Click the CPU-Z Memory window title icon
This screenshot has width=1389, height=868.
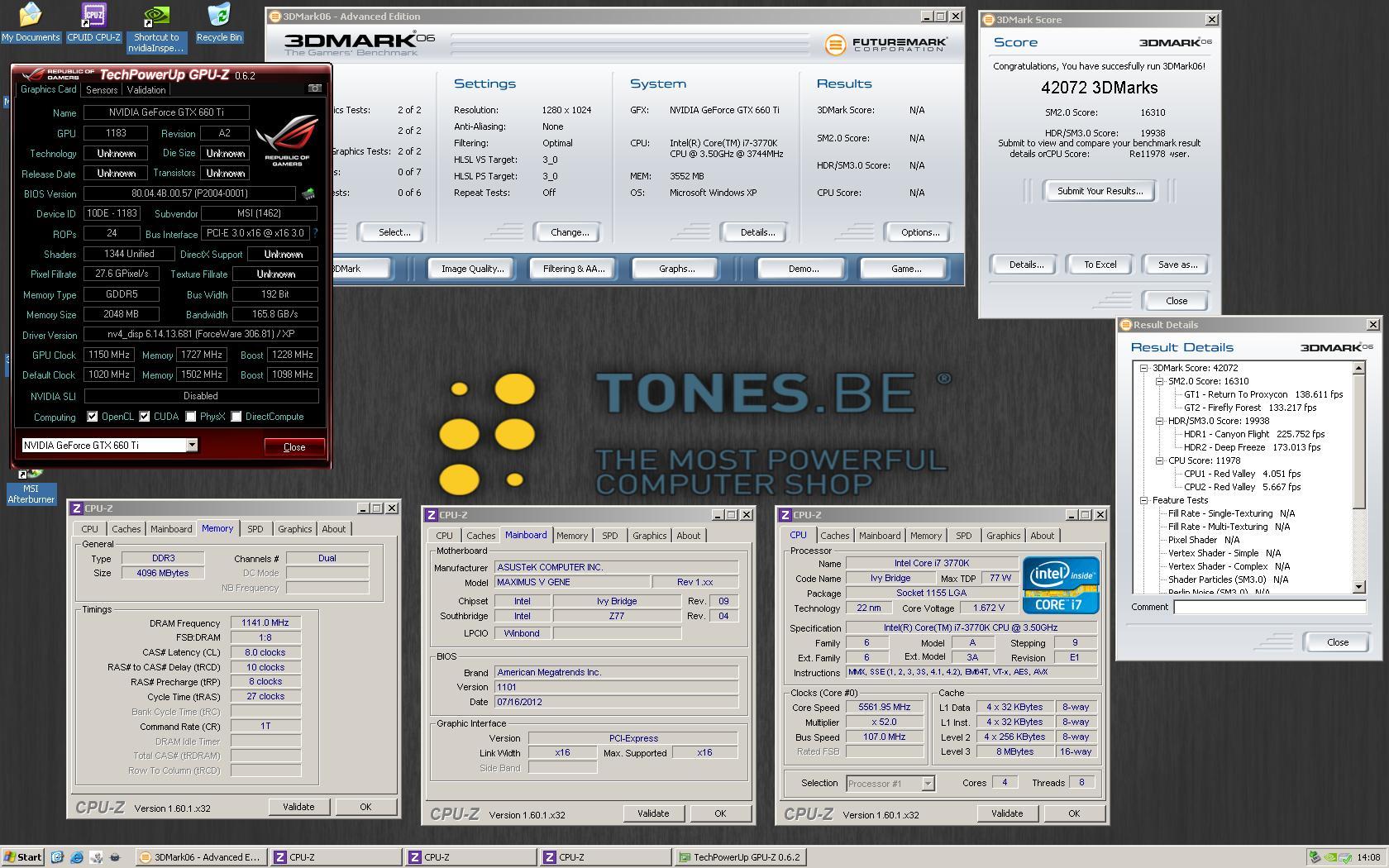[x=76, y=508]
